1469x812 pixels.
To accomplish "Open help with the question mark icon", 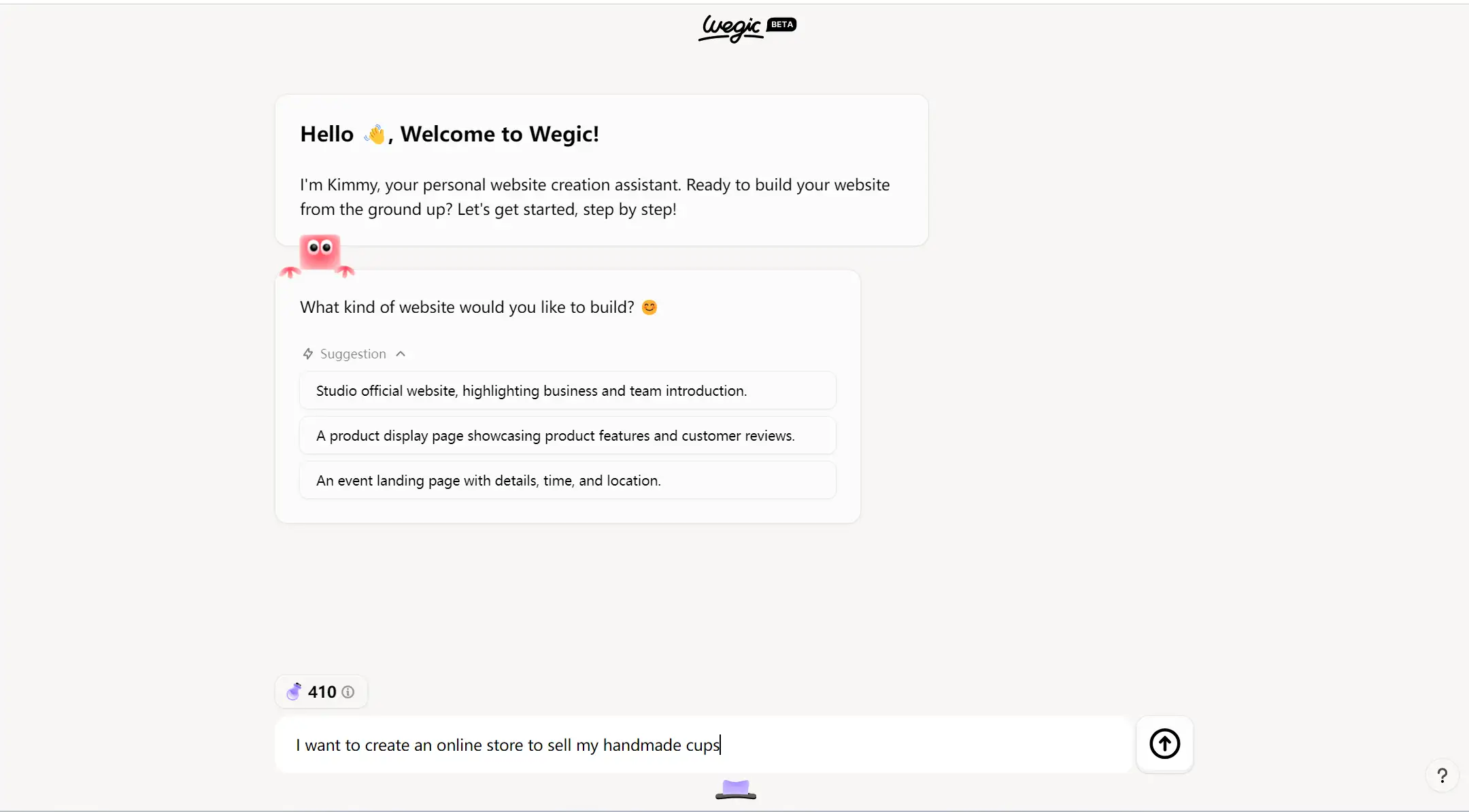I will point(1442,776).
